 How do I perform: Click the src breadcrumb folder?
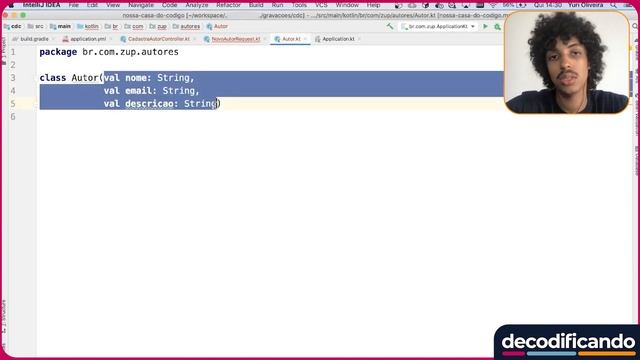pos(36,27)
